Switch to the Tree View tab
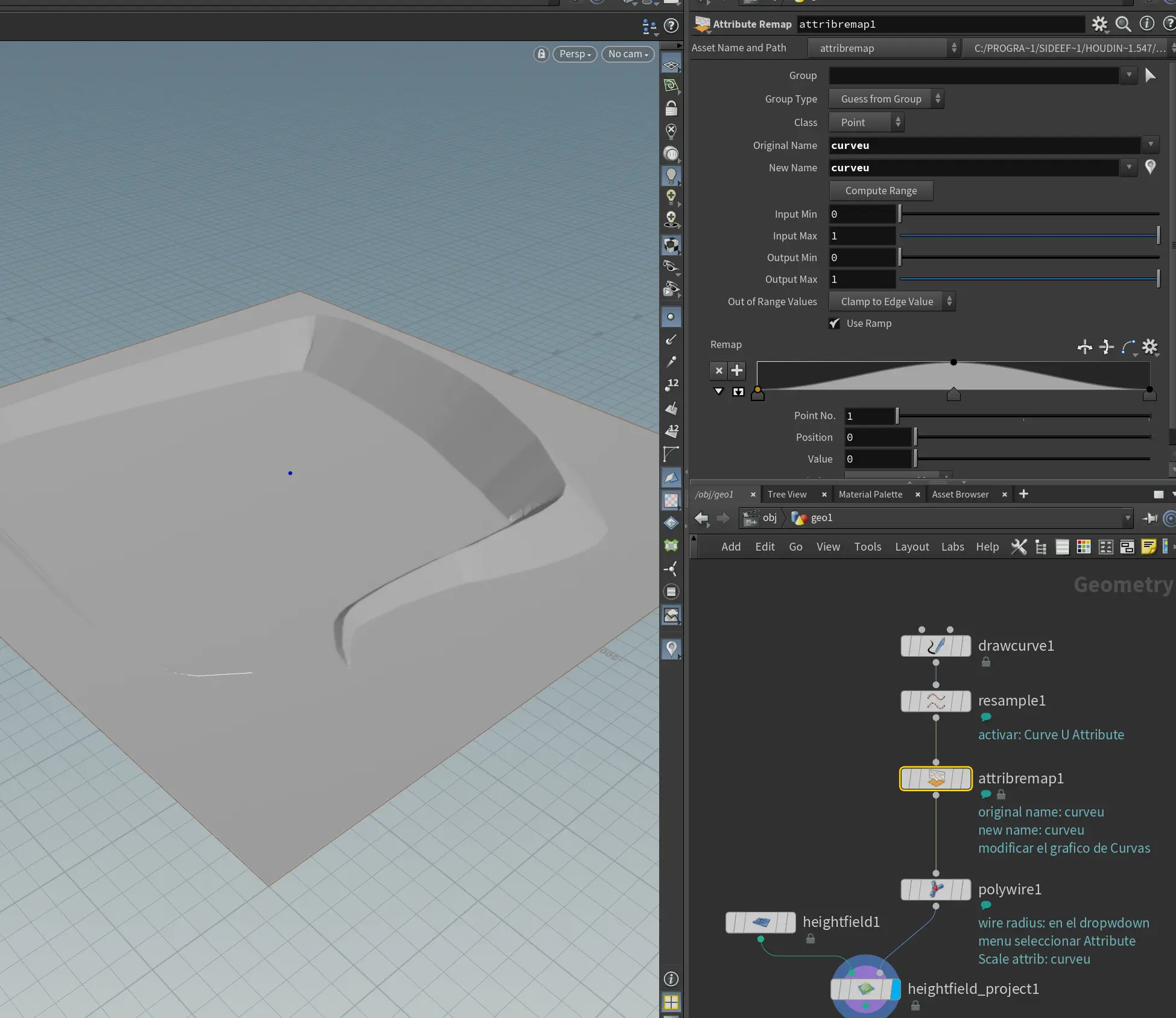1176x1018 pixels. point(787,495)
